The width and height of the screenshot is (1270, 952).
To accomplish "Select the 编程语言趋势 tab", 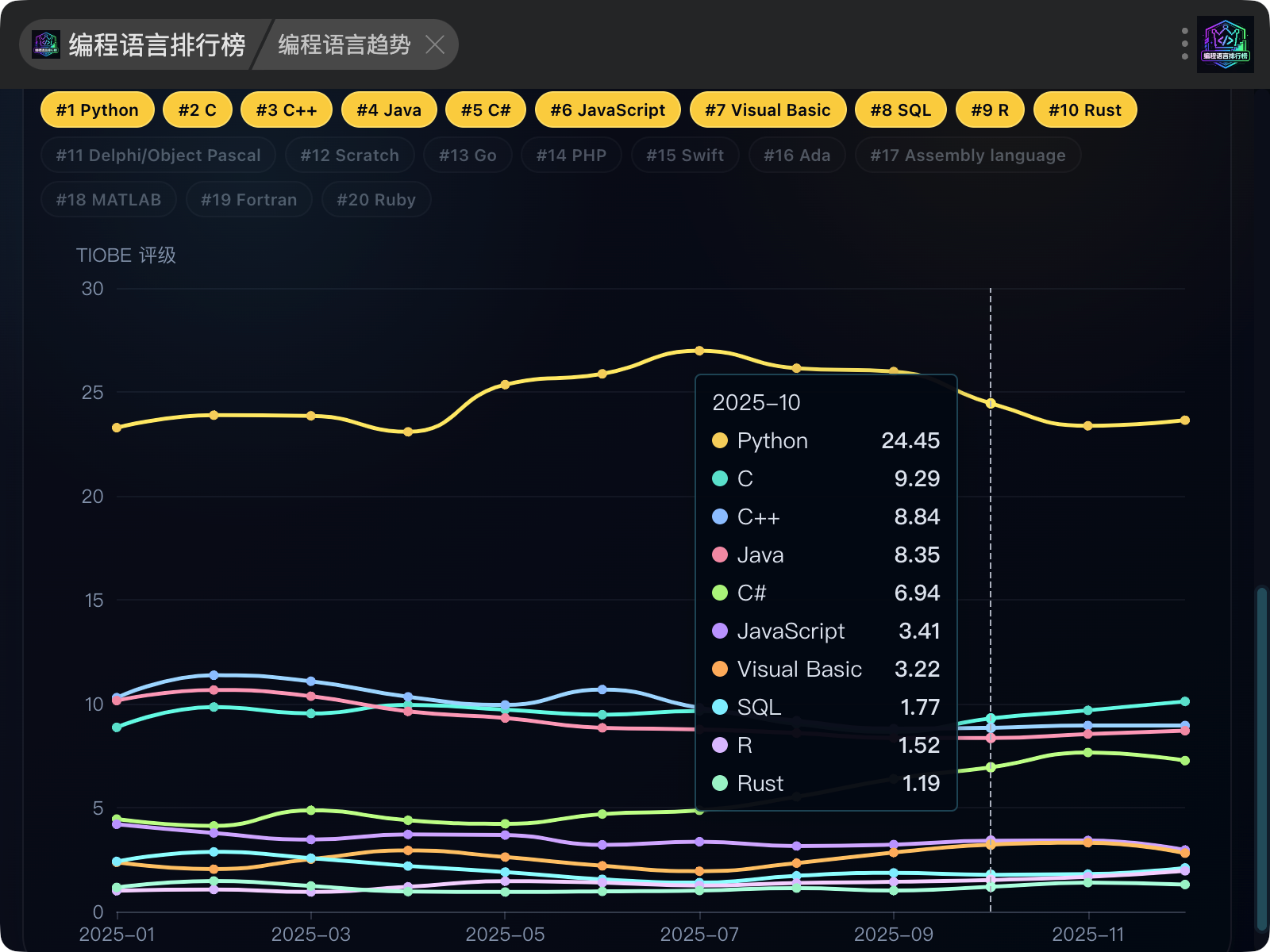I will coord(344,44).
